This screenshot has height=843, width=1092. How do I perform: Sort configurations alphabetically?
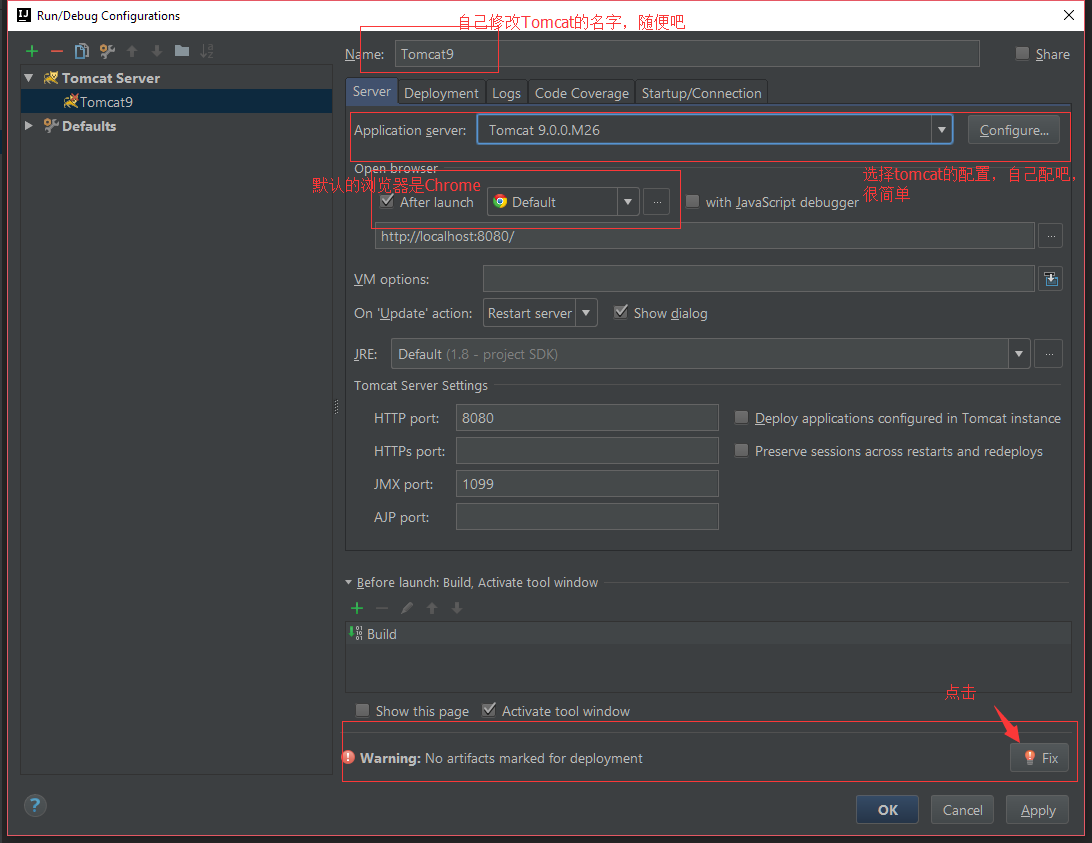click(207, 51)
